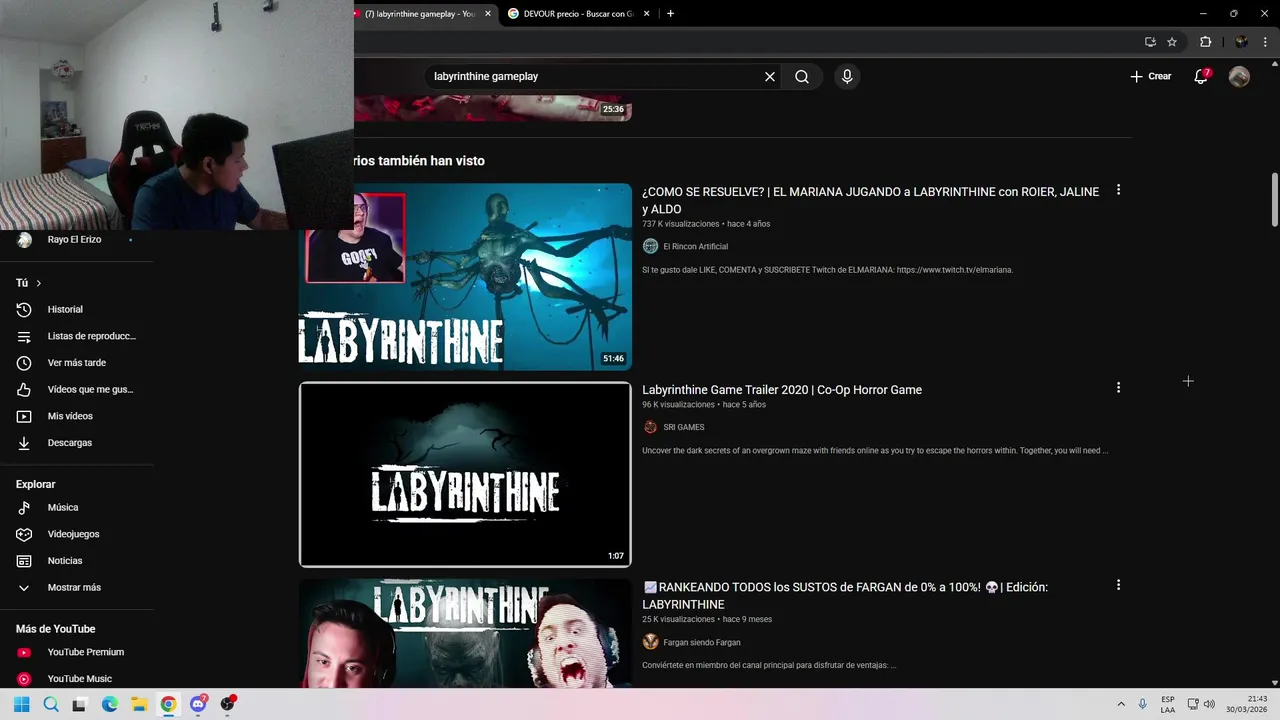This screenshot has width=1280, height=720.
Task: Open YouTube account avatar menu
Action: pos(1239,77)
